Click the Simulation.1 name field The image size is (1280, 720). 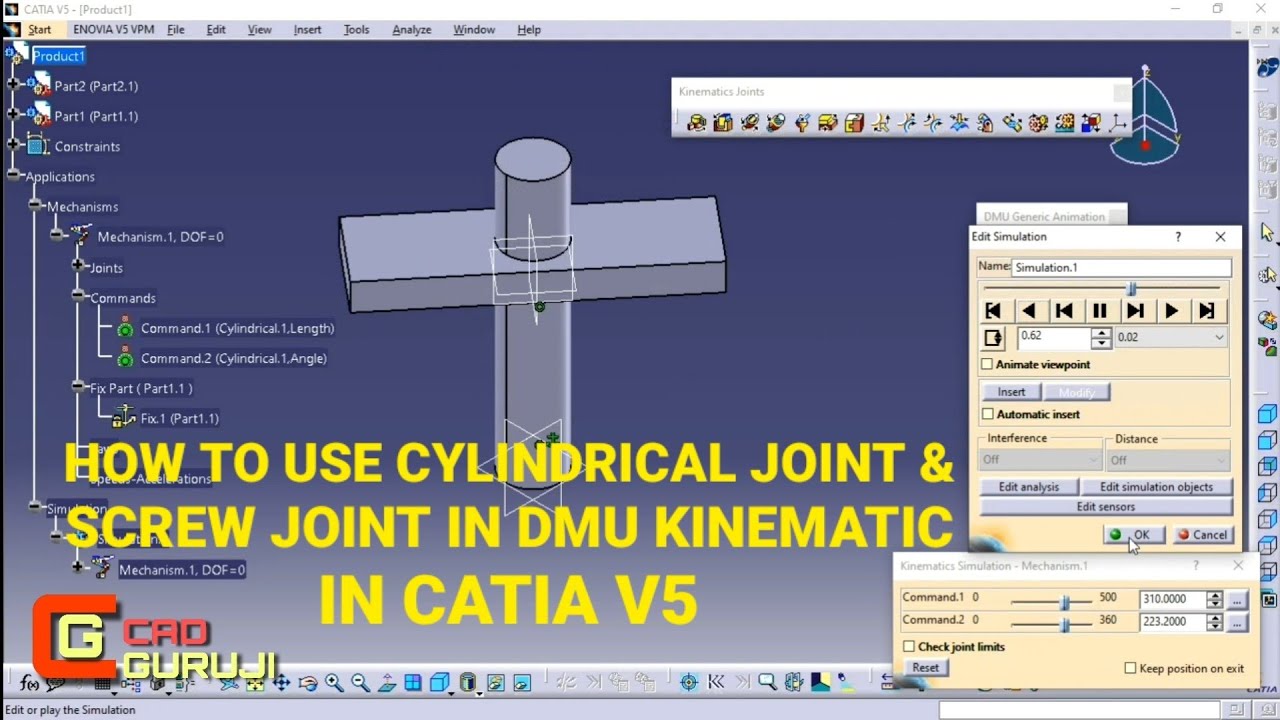coord(1121,268)
